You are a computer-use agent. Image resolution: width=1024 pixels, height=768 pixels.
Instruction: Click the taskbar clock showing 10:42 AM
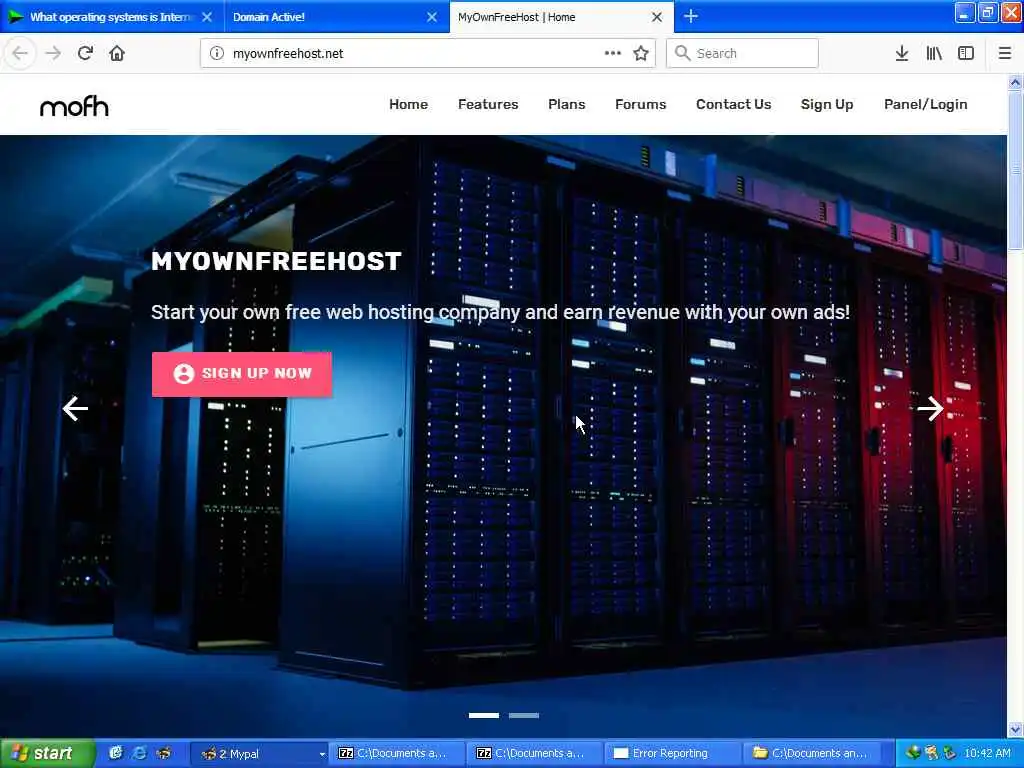click(x=987, y=754)
